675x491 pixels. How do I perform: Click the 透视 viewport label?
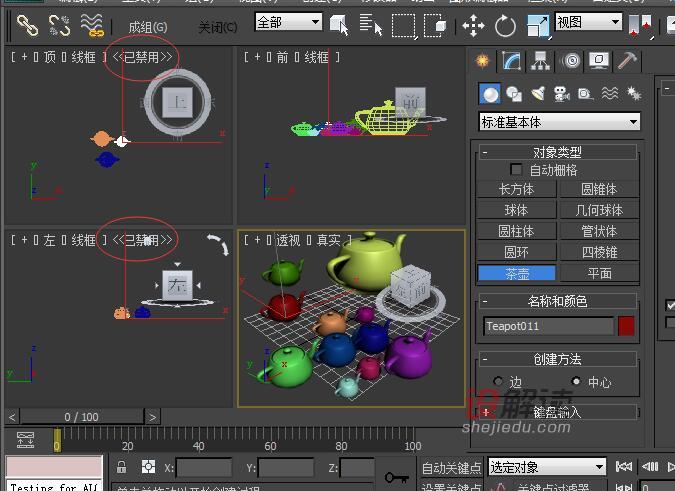[288, 240]
